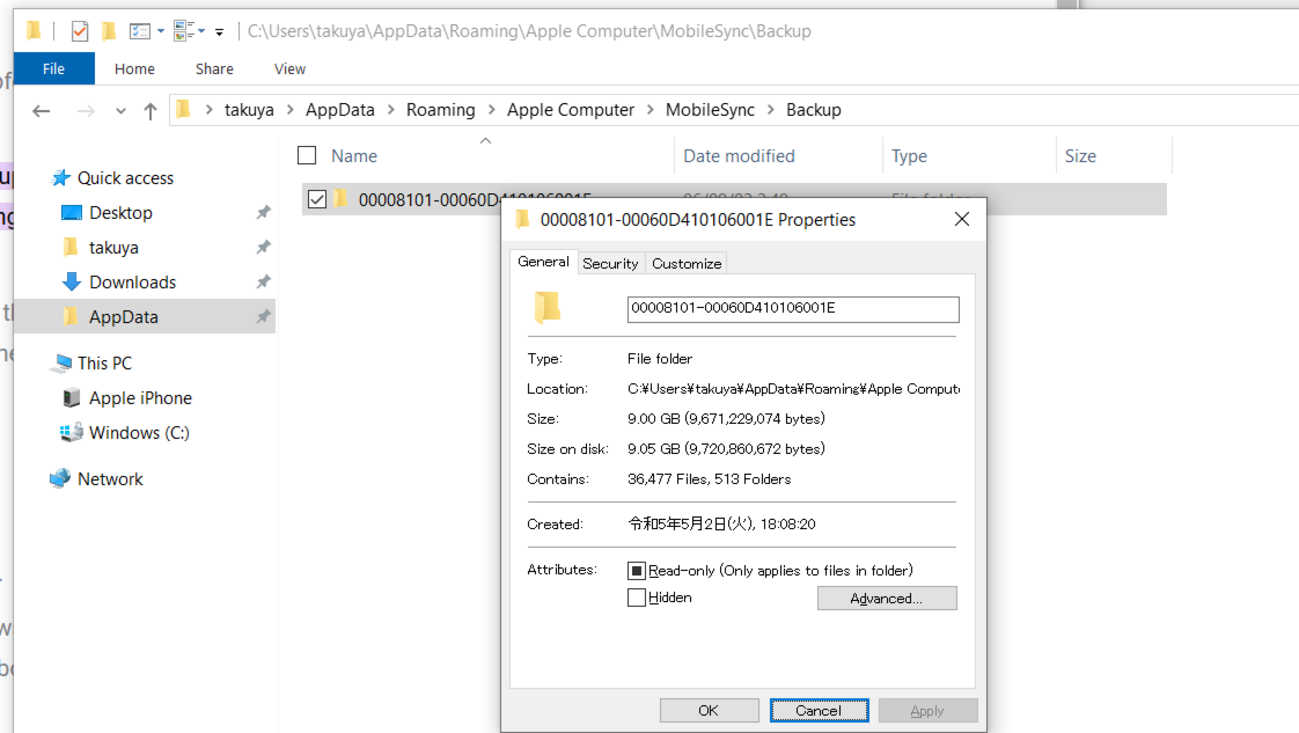Image resolution: width=1299 pixels, height=733 pixels.
Task: Expand the chevron between takuya and AppData
Action: [290, 110]
